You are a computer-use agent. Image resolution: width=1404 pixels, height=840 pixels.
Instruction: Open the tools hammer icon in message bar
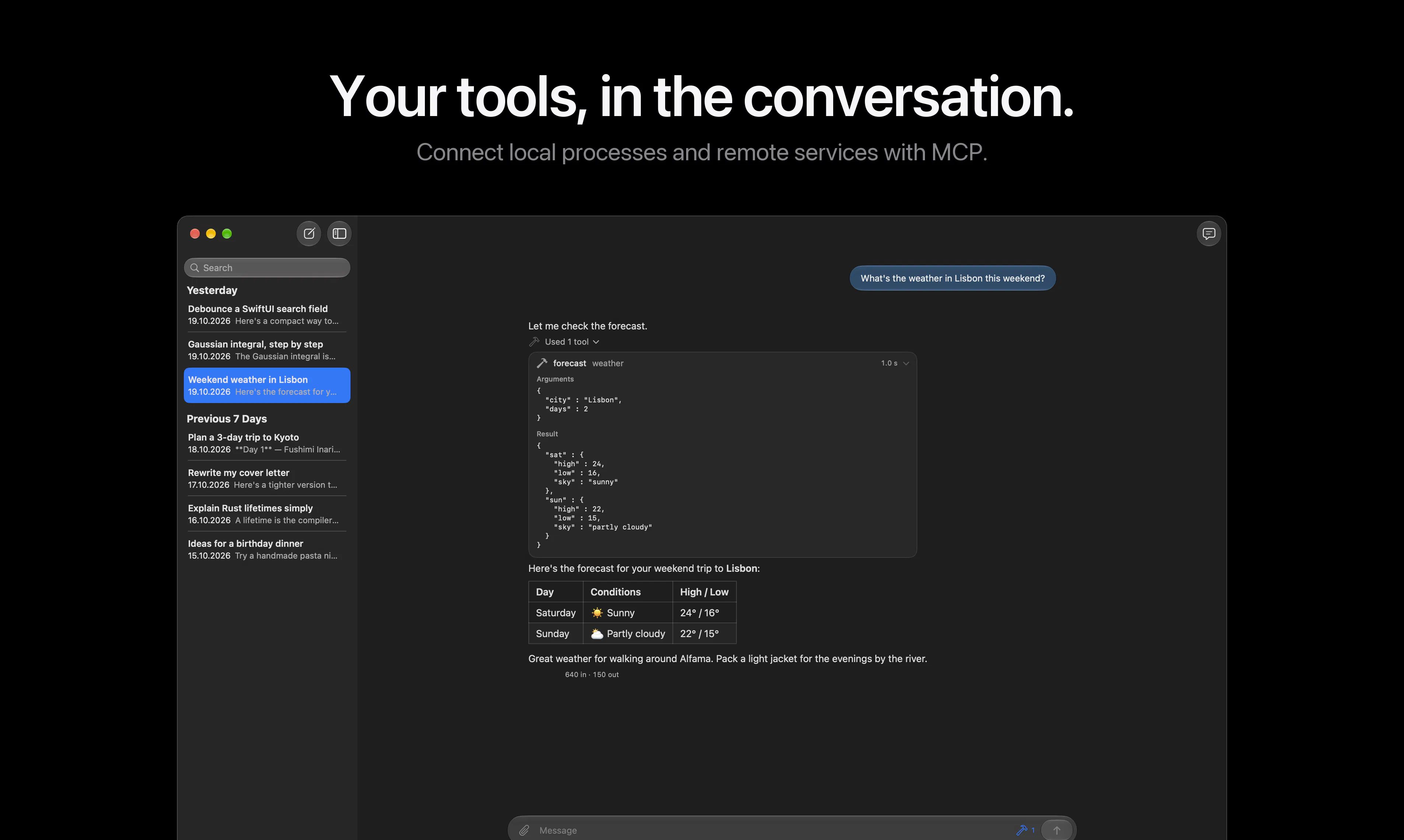[1022, 830]
